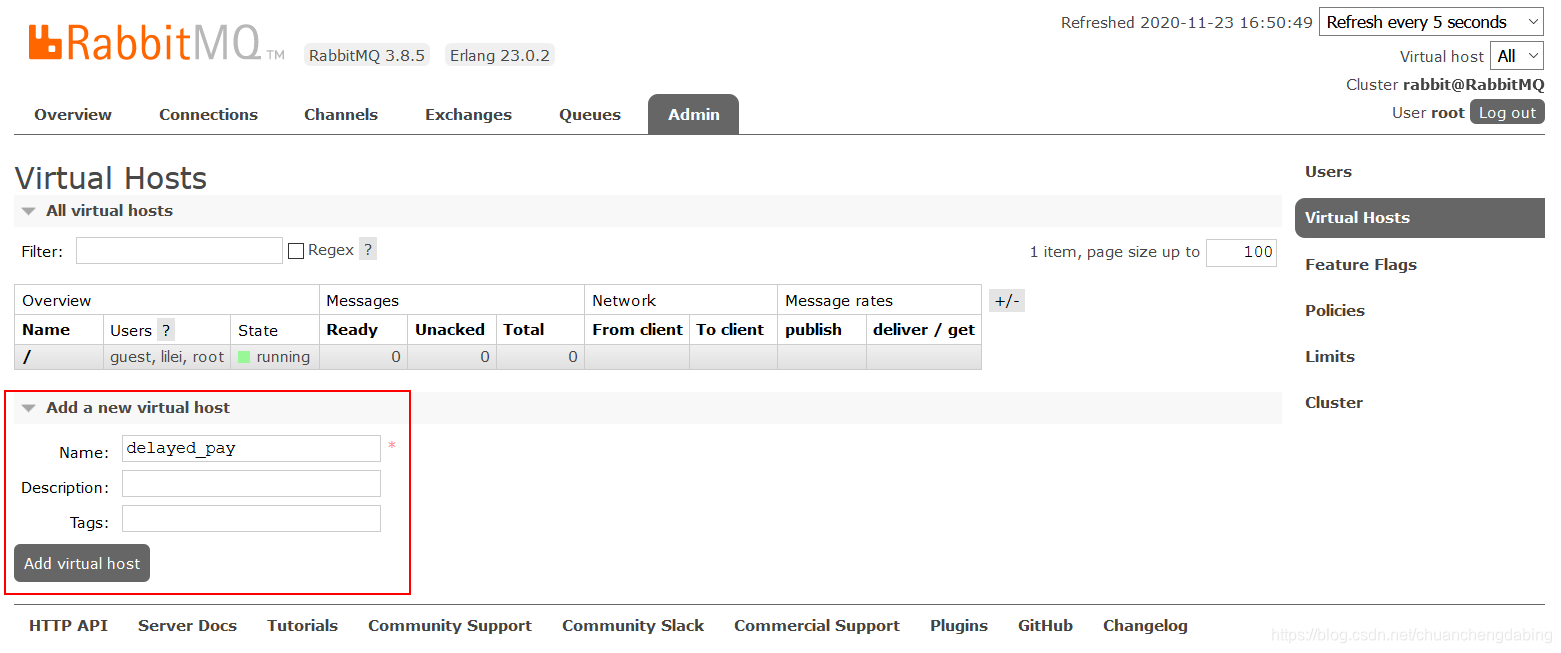Sort by the publish column header

813,330
